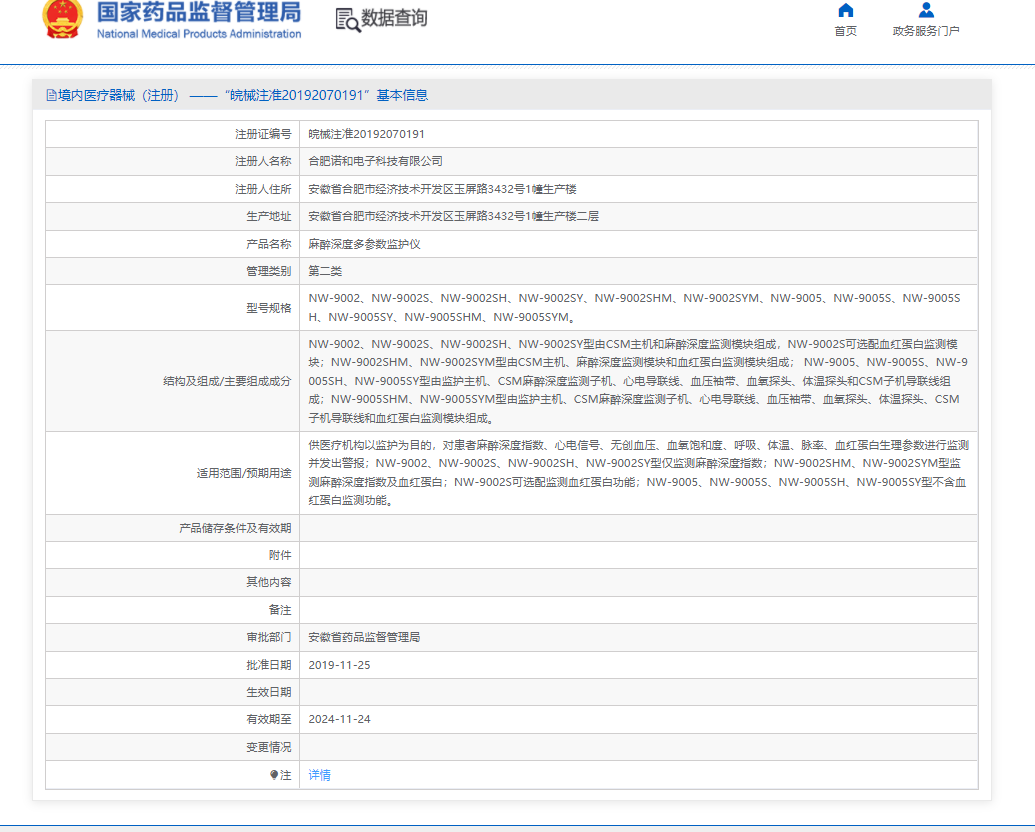Select the model list starting NW-9002

[634, 308]
